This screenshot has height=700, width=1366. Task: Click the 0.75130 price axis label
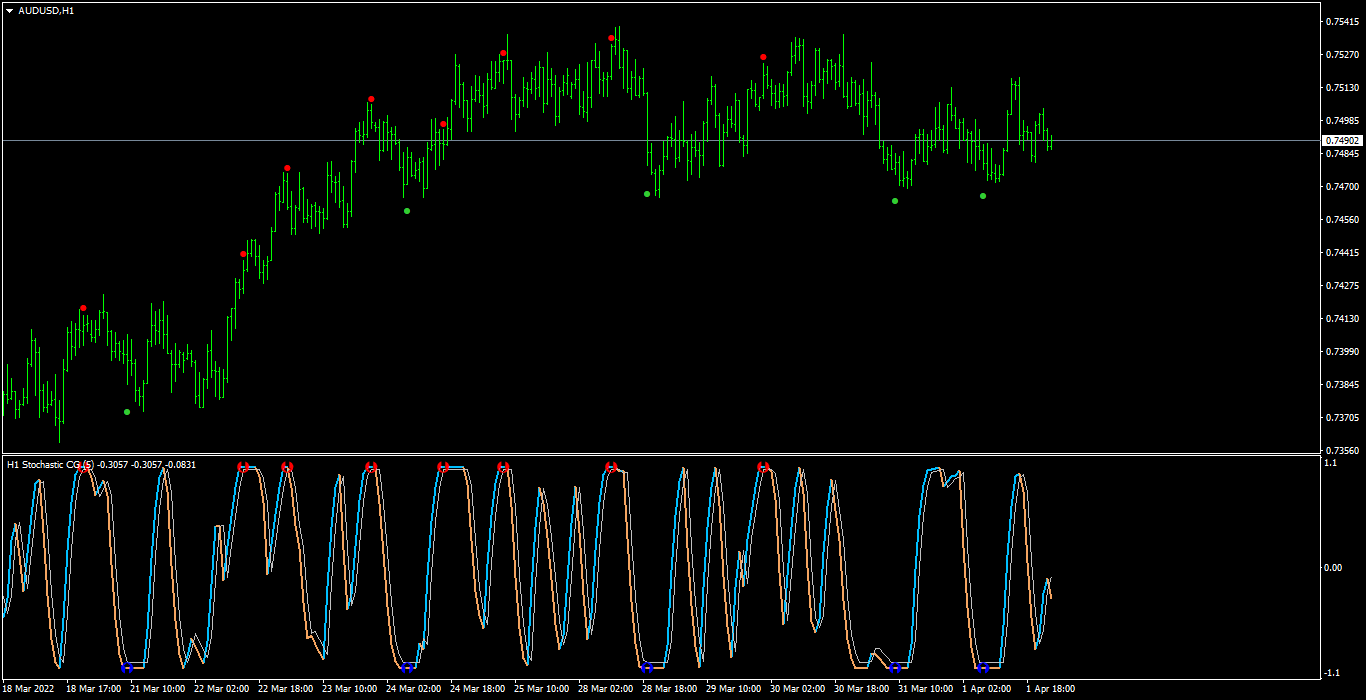tap(1341, 88)
